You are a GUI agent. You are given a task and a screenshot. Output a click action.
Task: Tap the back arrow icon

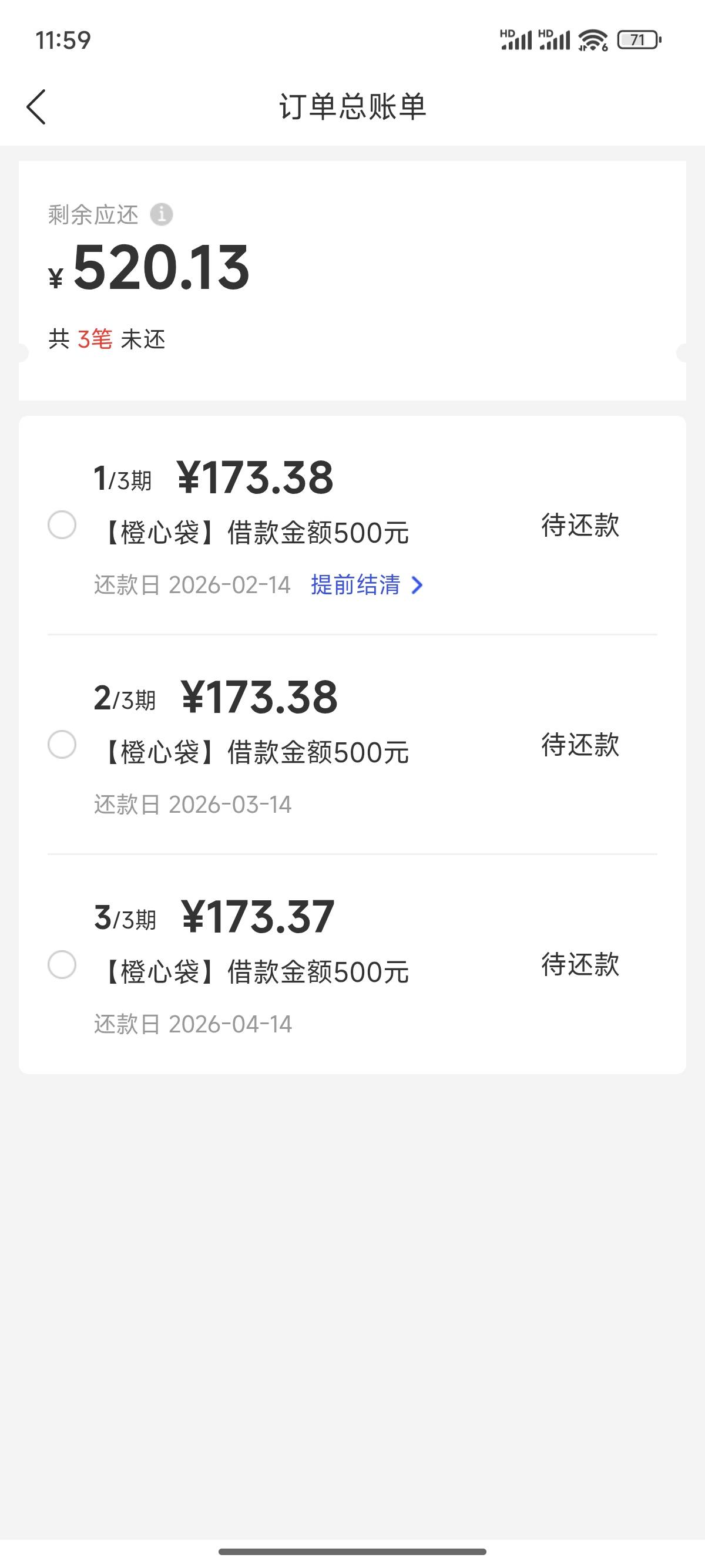[36, 106]
